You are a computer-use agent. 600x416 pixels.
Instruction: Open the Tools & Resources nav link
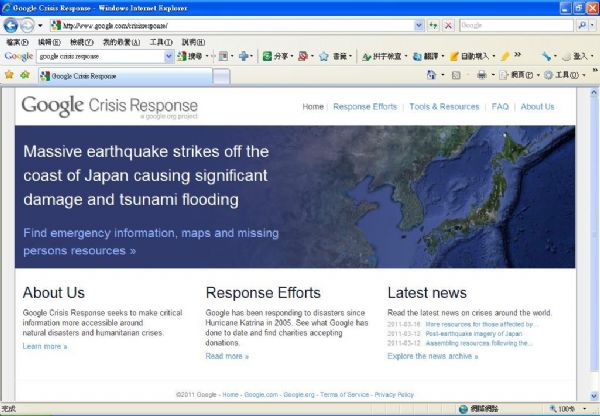444,107
